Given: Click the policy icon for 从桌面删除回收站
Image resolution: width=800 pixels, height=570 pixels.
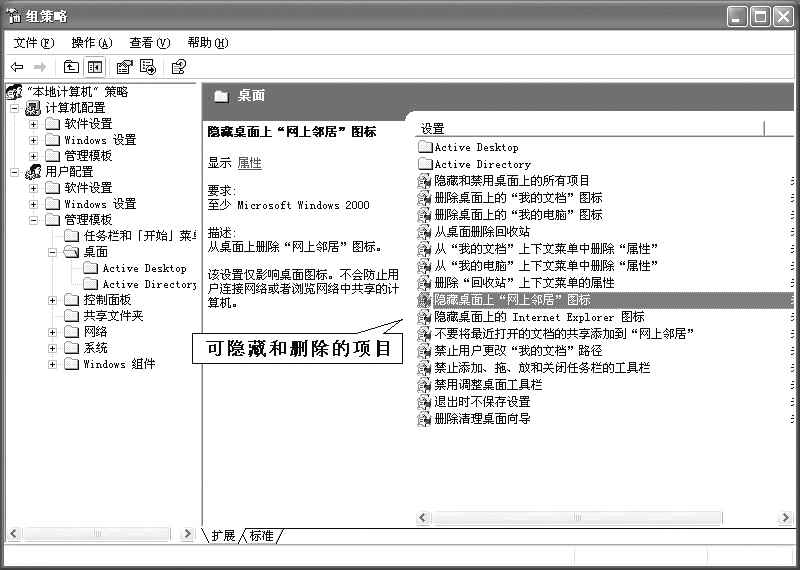Looking at the screenshot, I should [x=424, y=232].
